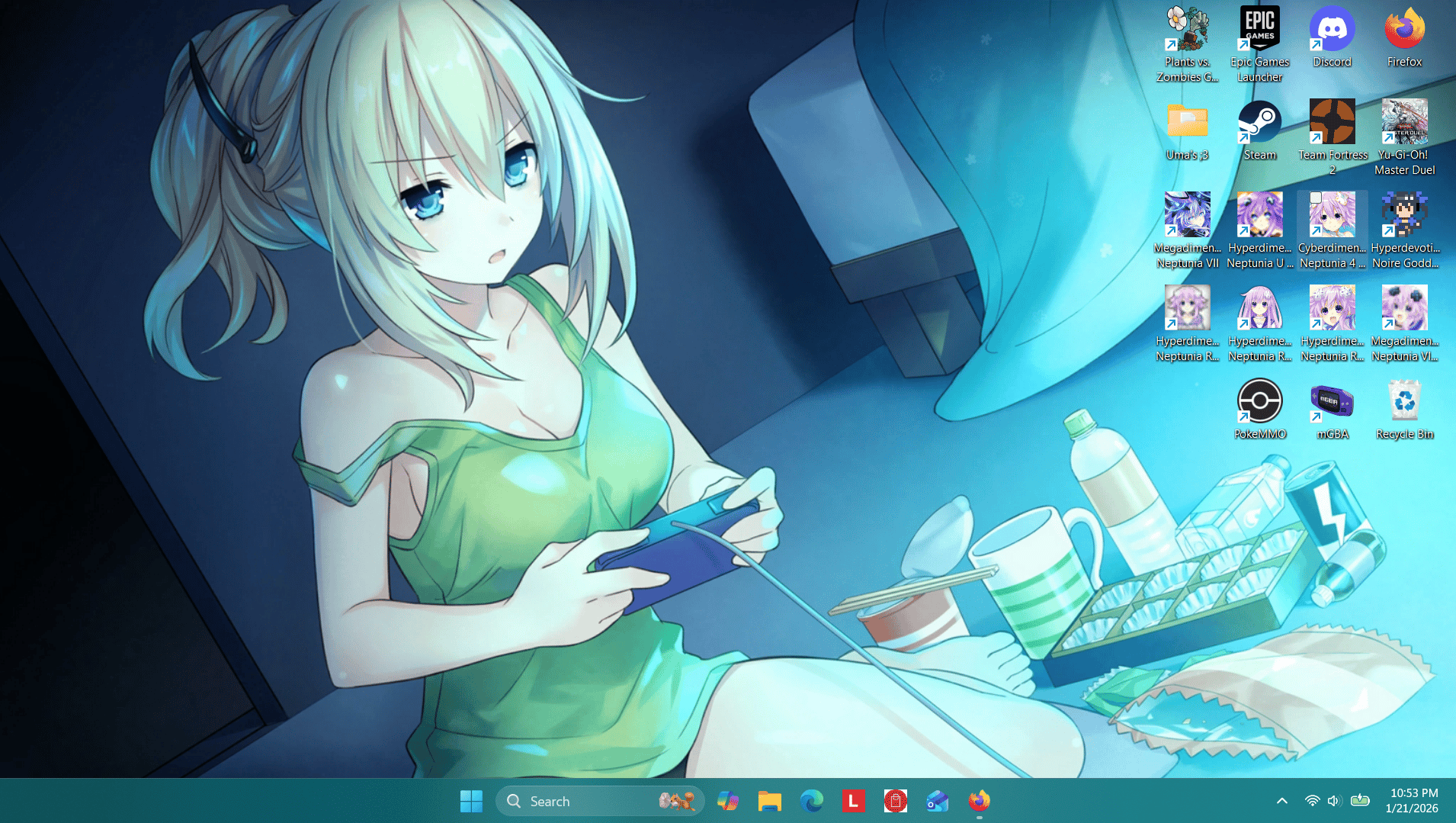Open the squirrel search highlight in Search box
Image resolution: width=1456 pixels, height=823 pixels.
pos(677,801)
